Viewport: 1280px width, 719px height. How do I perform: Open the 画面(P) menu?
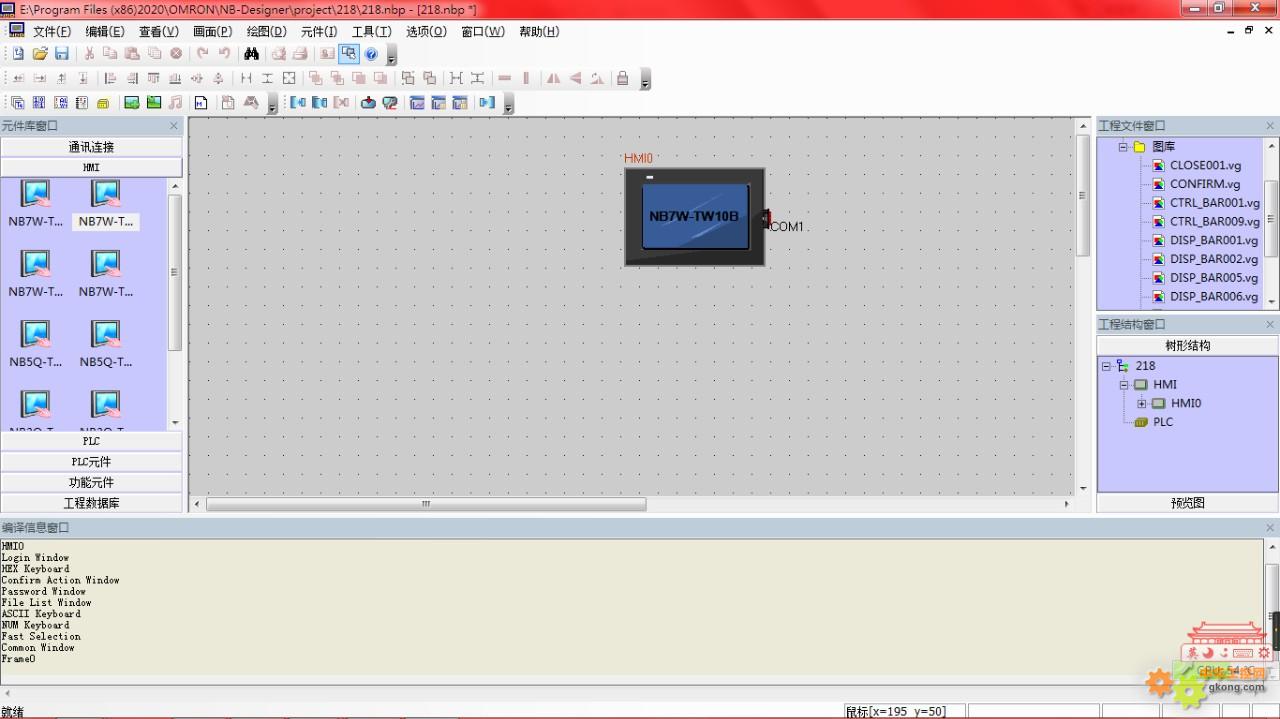coord(212,31)
